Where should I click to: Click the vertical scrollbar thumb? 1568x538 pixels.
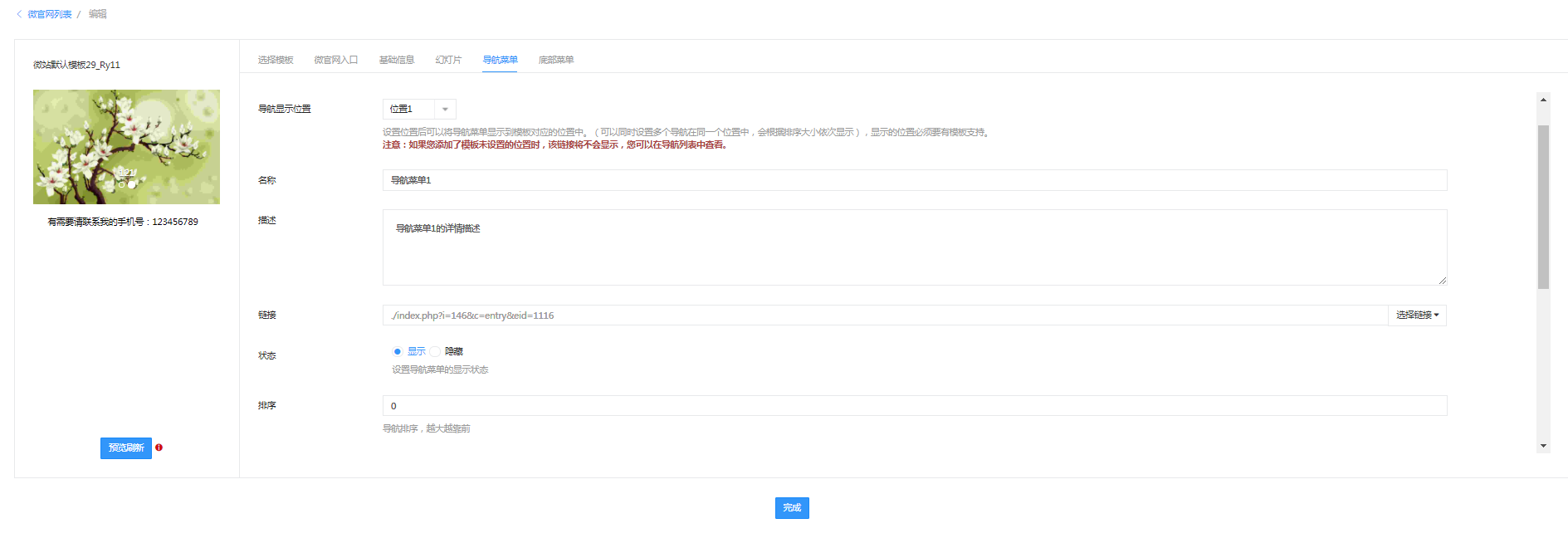pyautogui.click(x=1543, y=208)
